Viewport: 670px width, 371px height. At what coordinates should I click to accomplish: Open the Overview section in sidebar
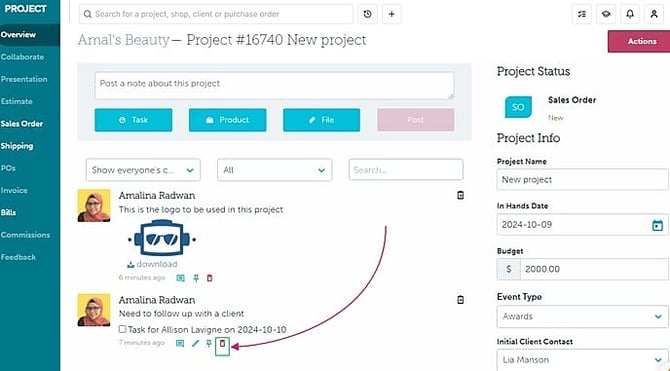pyautogui.click(x=18, y=35)
